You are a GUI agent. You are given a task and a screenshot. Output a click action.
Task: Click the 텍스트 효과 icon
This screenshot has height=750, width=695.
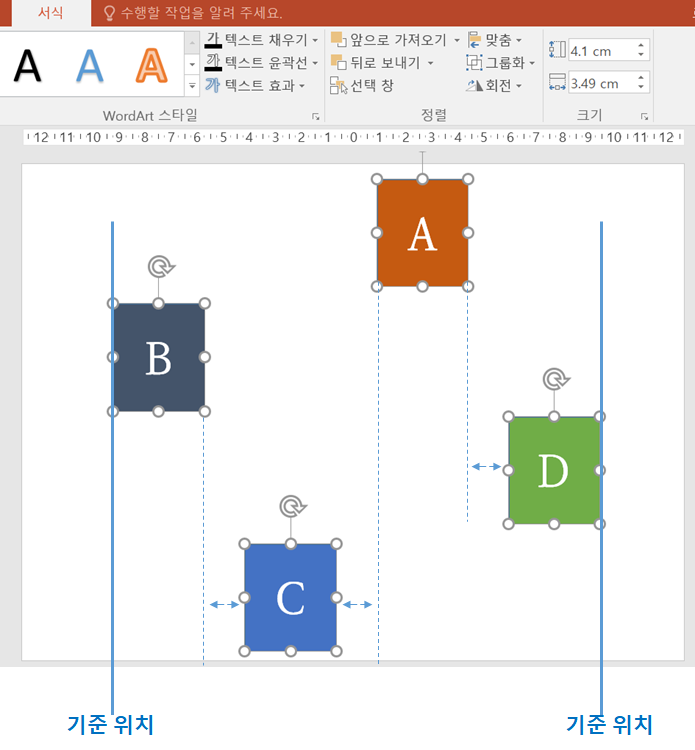click(x=213, y=85)
